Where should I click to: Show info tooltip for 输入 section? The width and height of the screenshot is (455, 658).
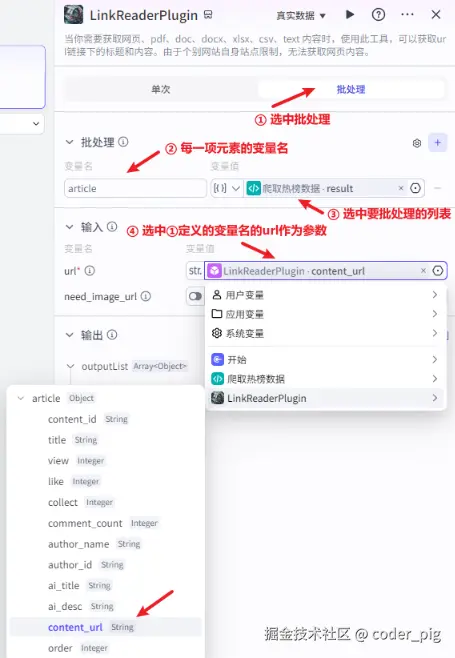[x=112, y=227]
